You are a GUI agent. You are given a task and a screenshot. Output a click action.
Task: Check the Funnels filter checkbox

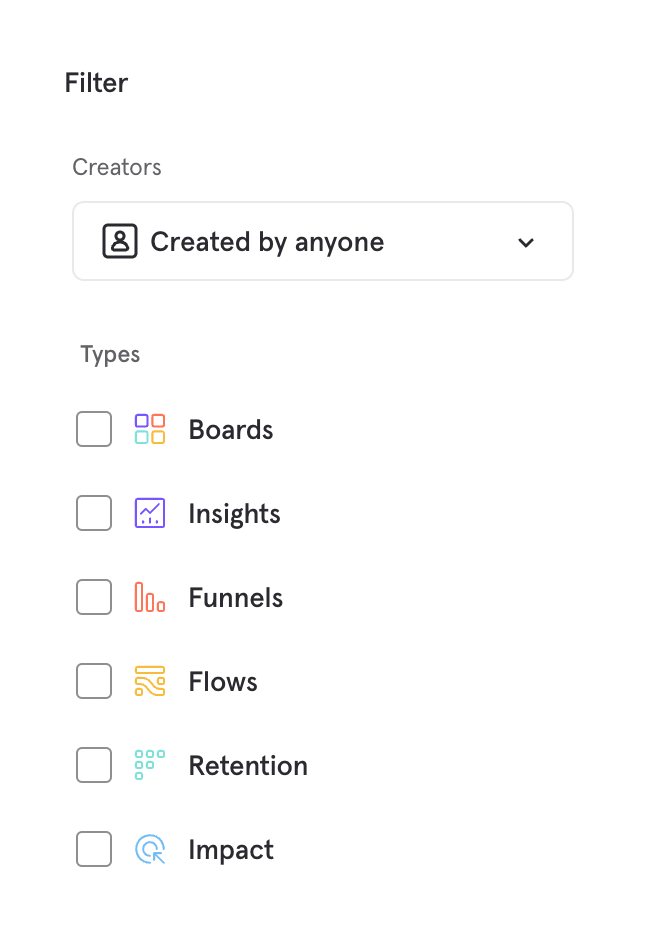tap(94, 598)
